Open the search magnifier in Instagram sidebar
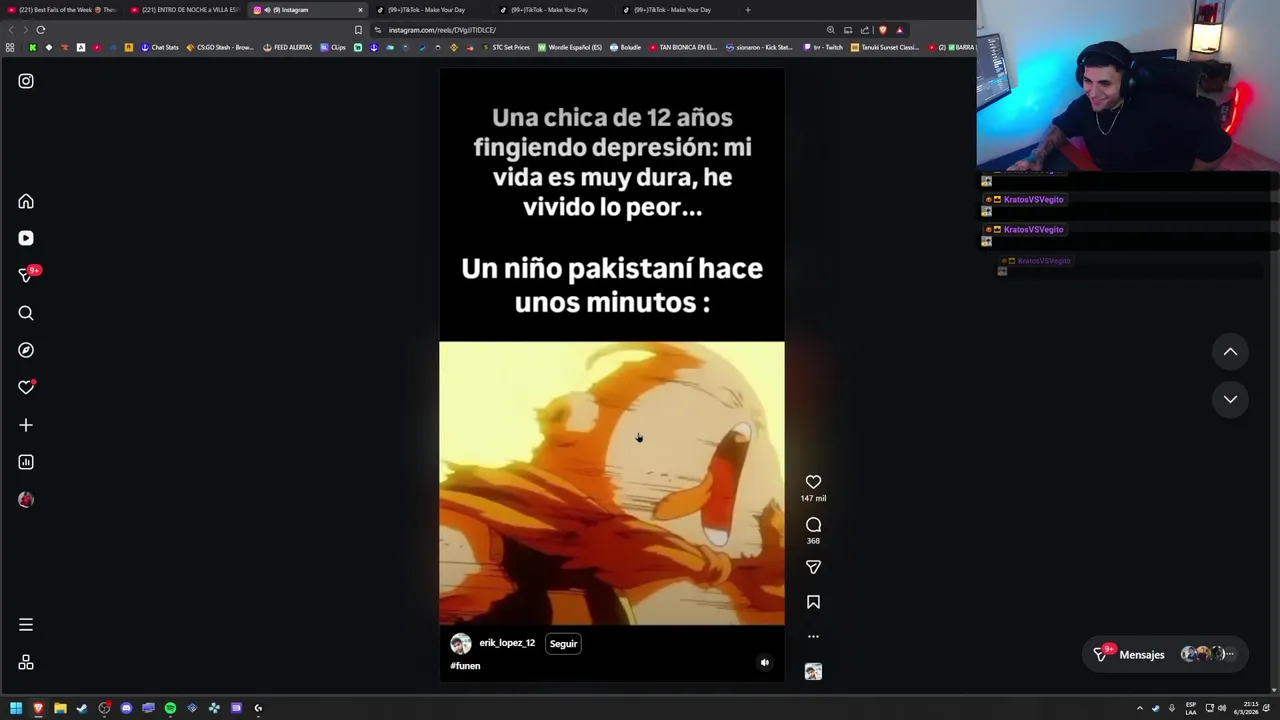Viewport: 1280px width, 720px height. pos(26,313)
